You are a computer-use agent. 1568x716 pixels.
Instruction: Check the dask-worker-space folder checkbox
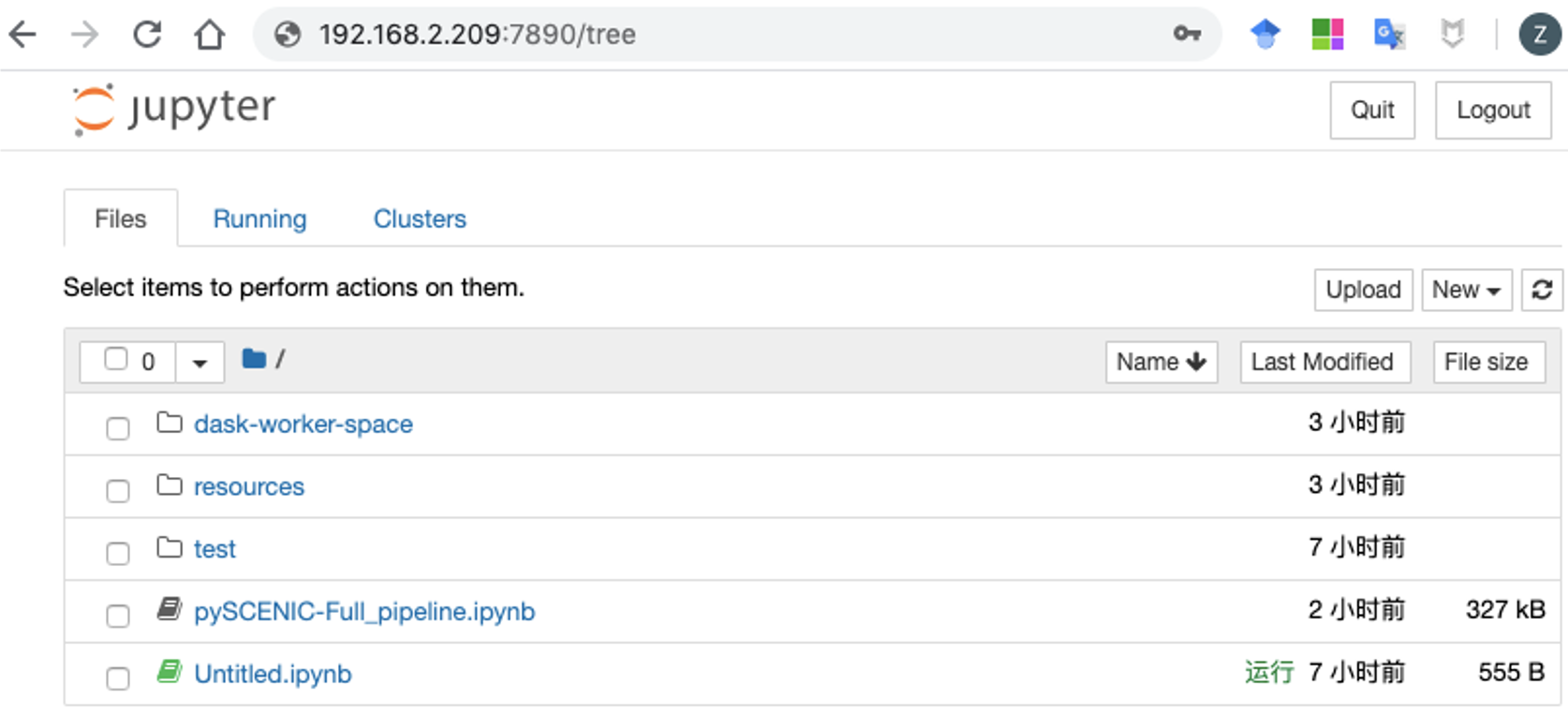pyautogui.click(x=118, y=428)
